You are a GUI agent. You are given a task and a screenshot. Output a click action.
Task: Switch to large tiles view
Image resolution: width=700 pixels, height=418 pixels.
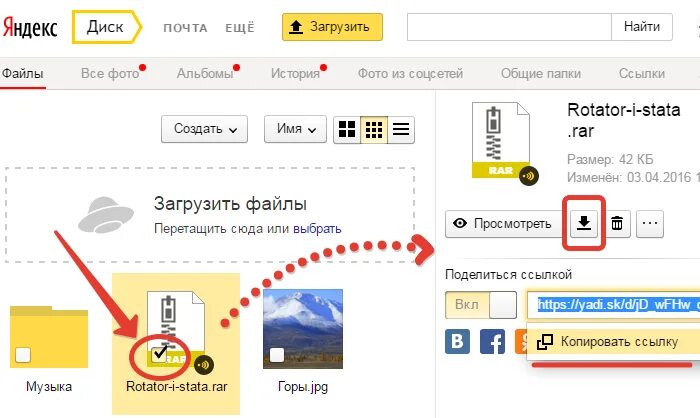coord(347,130)
